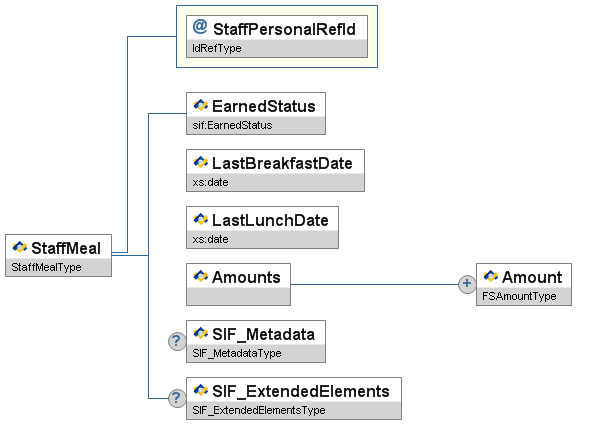
Task: Click the @ attribute icon of StaffPersonalRefId
Action: (x=200, y=27)
